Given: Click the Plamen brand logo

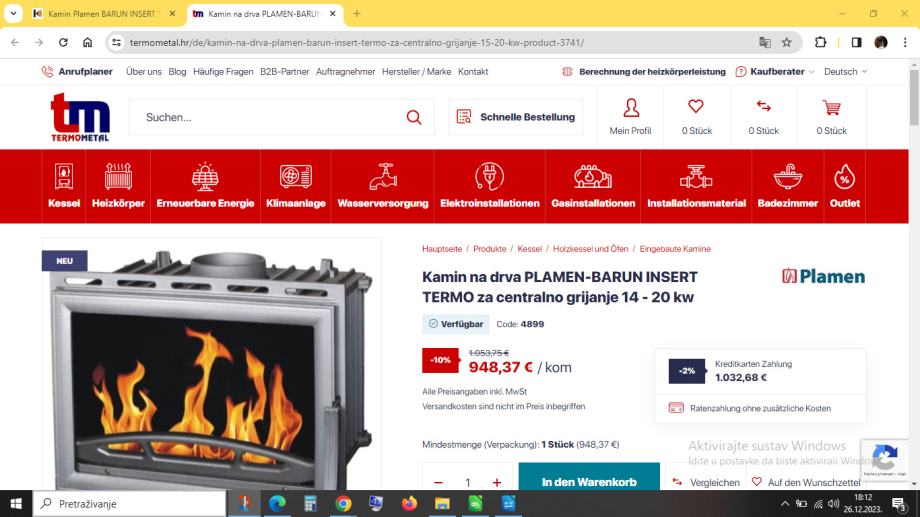Looking at the screenshot, I should [x=823, y=276].
